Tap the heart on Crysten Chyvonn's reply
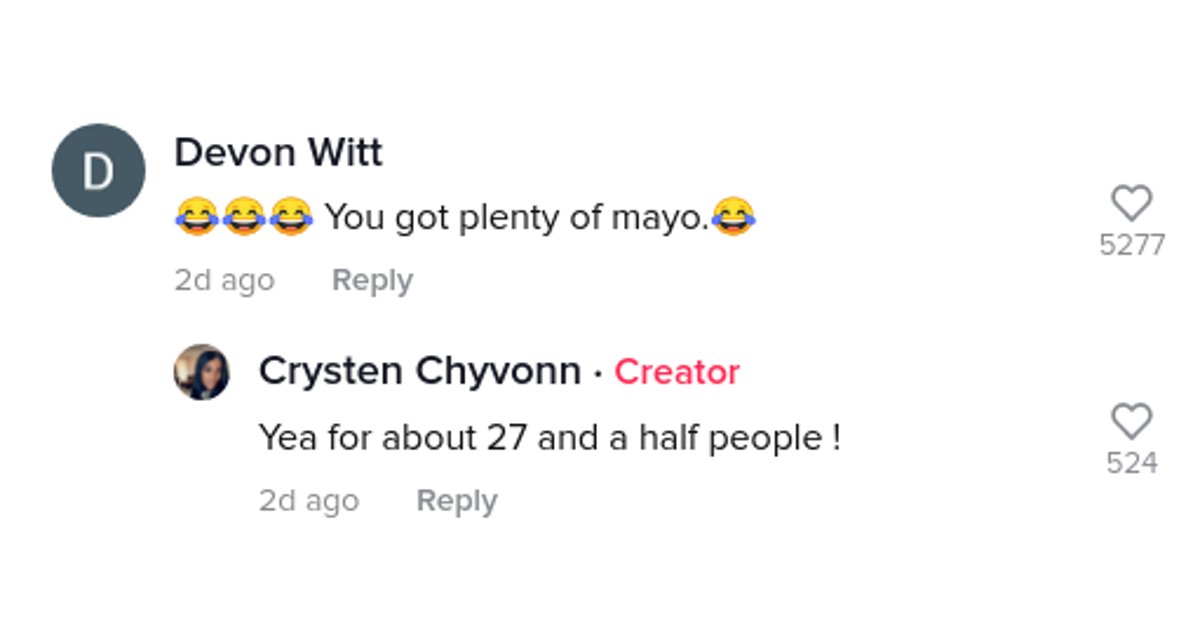The width and height of the screenshot is (1200, 628). pyautogui.click(x=1132, y=422)
